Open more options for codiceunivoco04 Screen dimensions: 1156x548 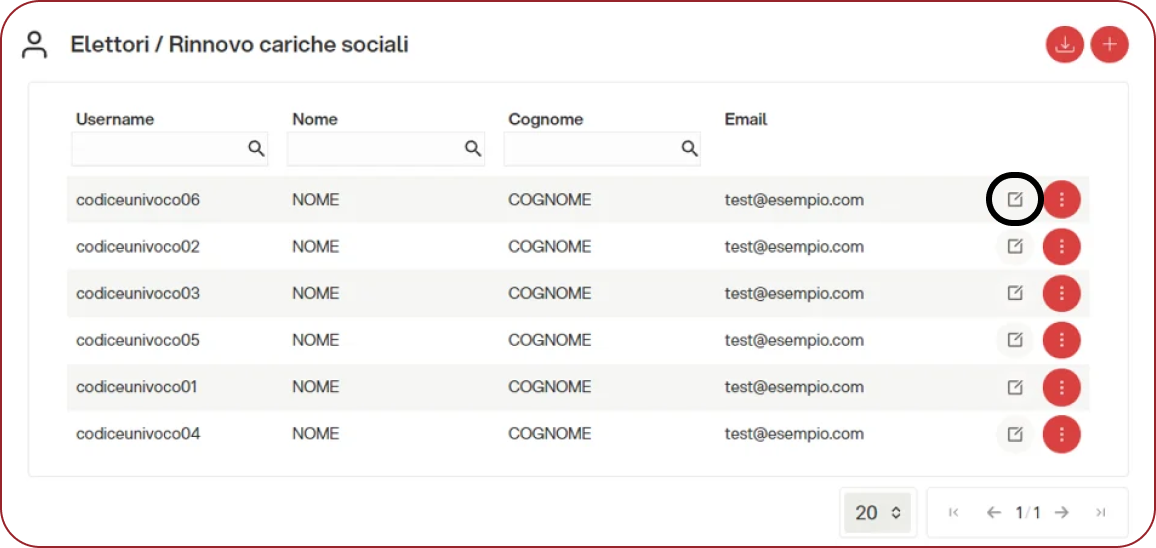1061,434
